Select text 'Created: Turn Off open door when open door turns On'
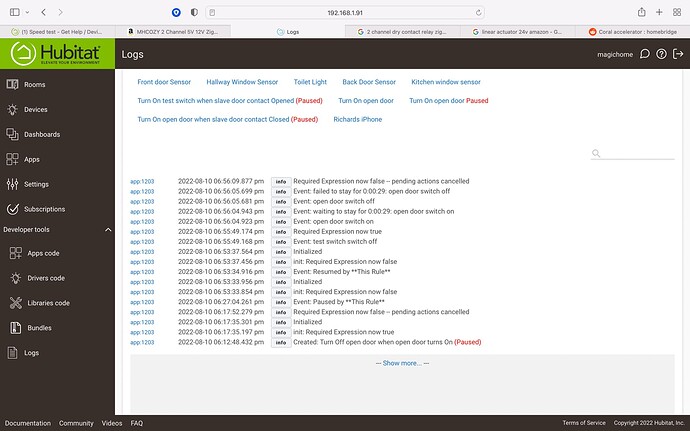The image size is (690, 431). [x=373, y=342]
